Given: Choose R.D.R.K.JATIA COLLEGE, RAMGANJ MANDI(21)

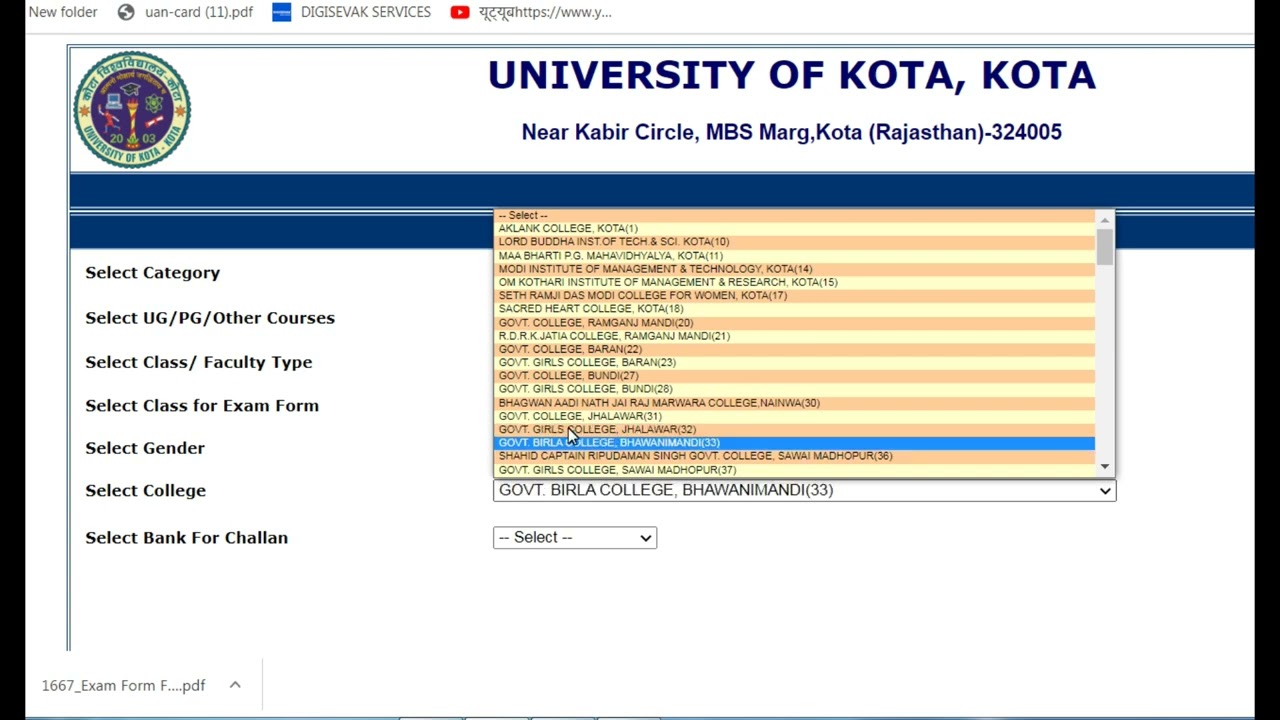Looking at the screenshot, I should pyautogui.click(x=795, y=336).
